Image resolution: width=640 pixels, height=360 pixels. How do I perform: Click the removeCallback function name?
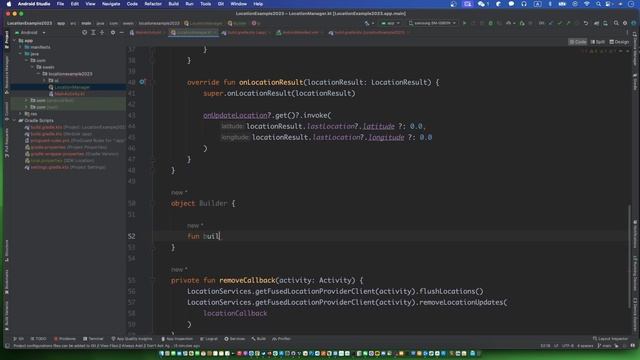coord(247,280)
